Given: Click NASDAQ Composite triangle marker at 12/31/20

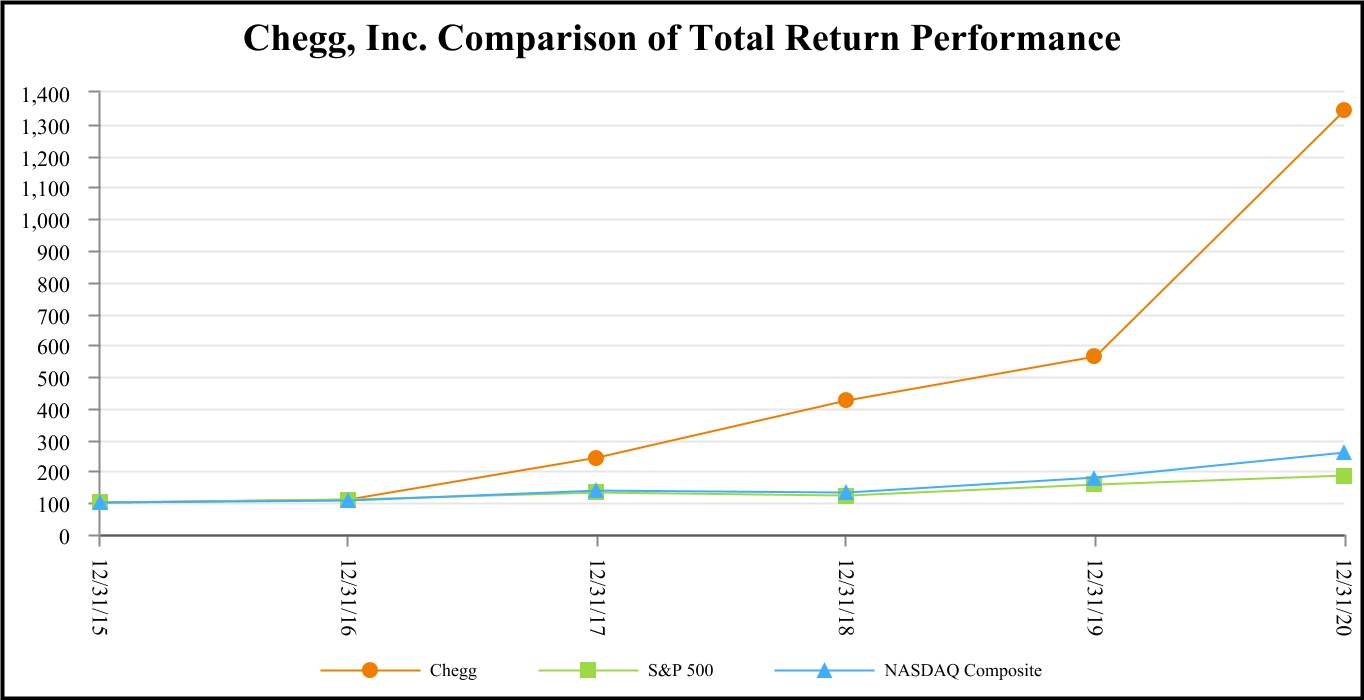Looking at the screenshot, I should pyautogui.click(x=1343, y=452).
